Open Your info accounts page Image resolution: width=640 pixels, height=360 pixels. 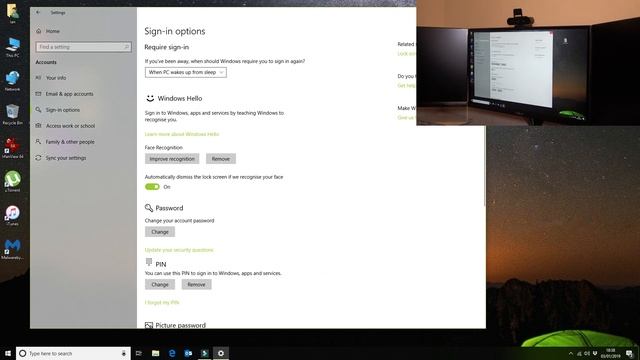56,78
